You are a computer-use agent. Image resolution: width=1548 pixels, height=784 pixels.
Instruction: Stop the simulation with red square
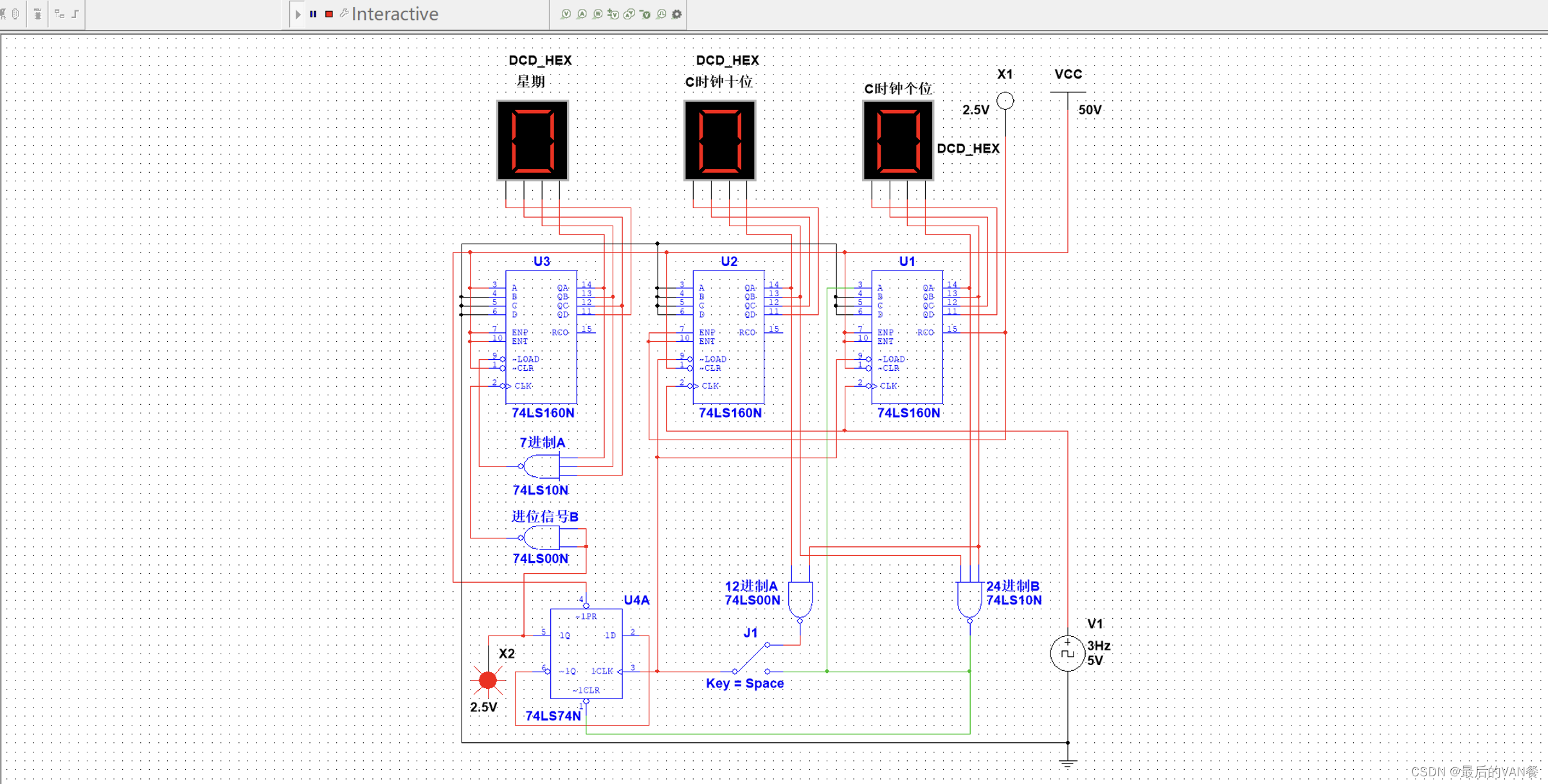329,14
